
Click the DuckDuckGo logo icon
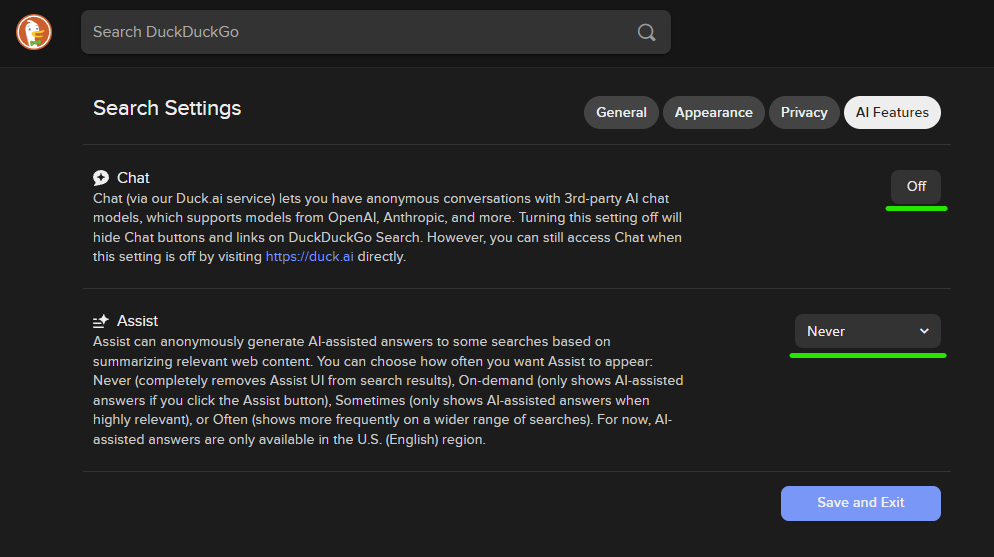click(x=34, y=32)
